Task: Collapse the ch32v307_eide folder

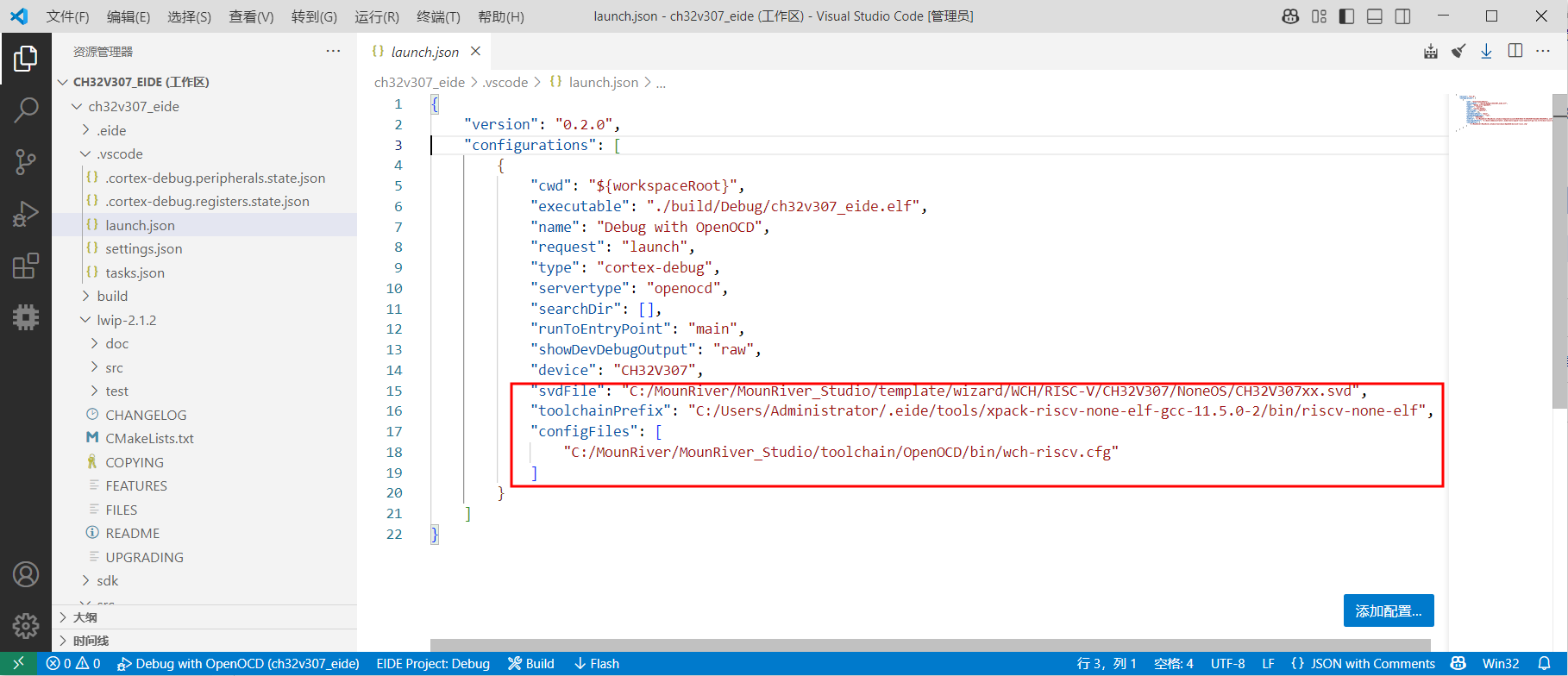Action: click(x=77, y=106)
